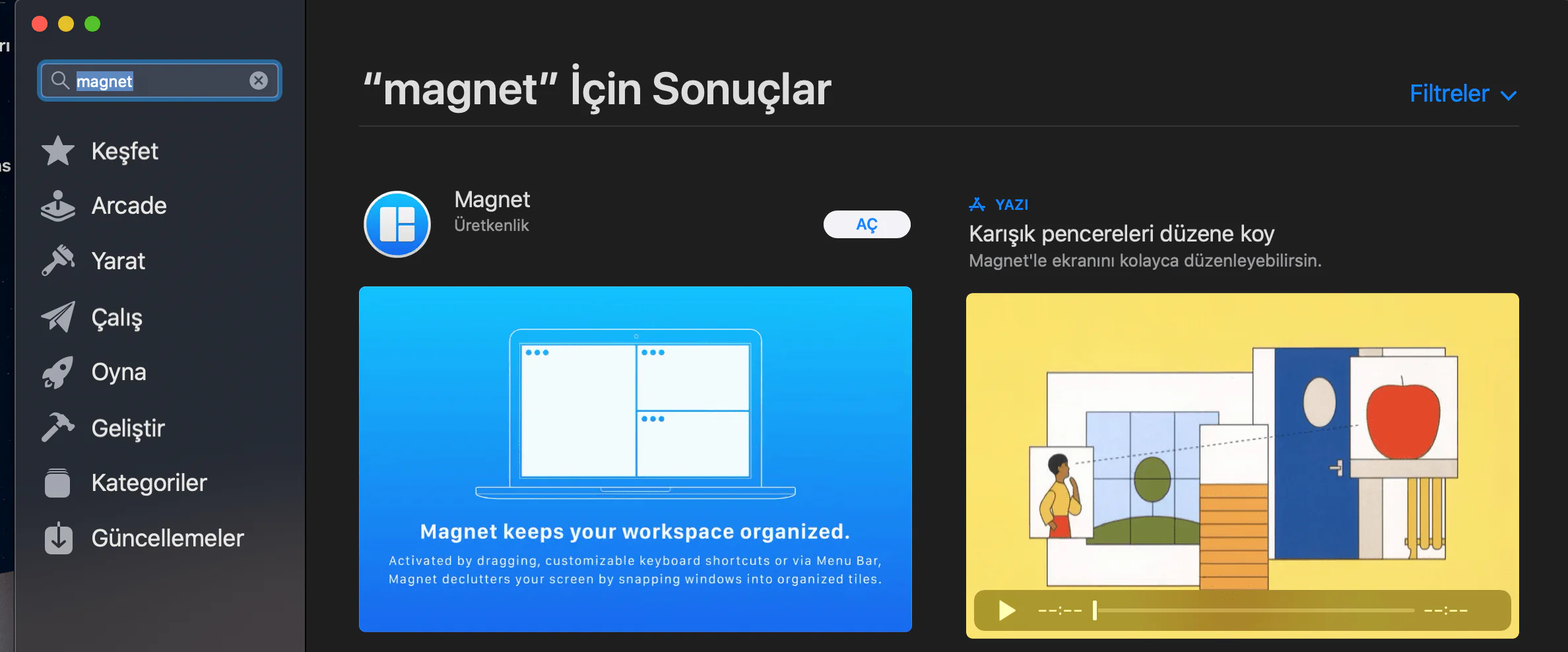Image resolution: width=1568 pixels, height=652 pixels.
Task: Close the App Store window
Action: tap(40, 24)
